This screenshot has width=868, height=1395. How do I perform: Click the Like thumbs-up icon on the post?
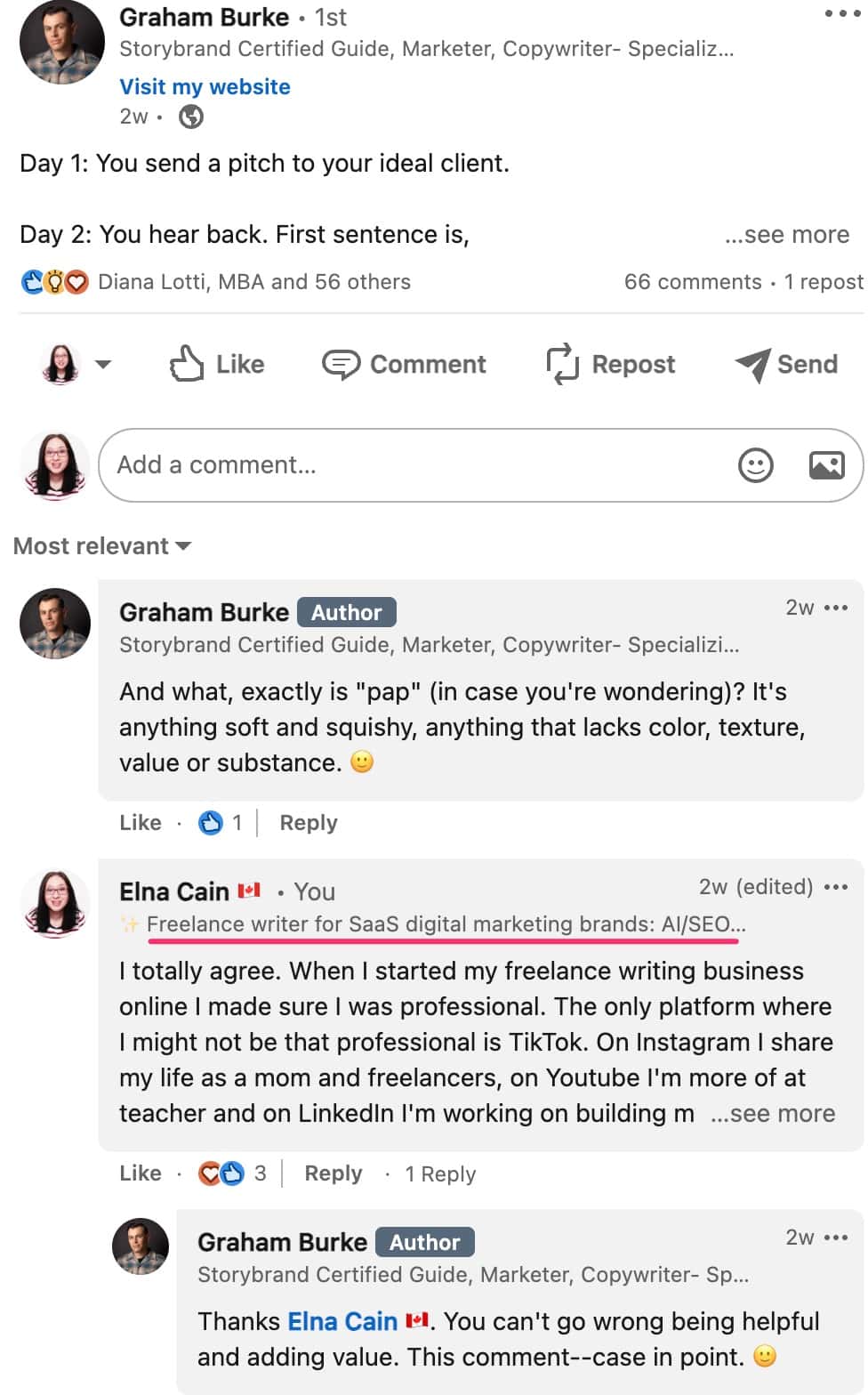coord(187,363)
